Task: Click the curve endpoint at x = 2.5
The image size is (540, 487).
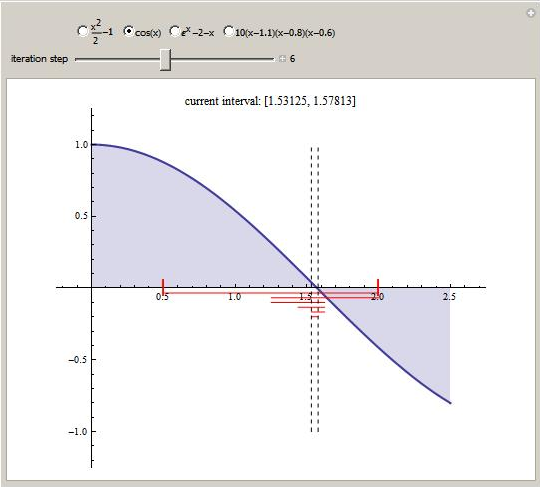Action: coord(450,403)
